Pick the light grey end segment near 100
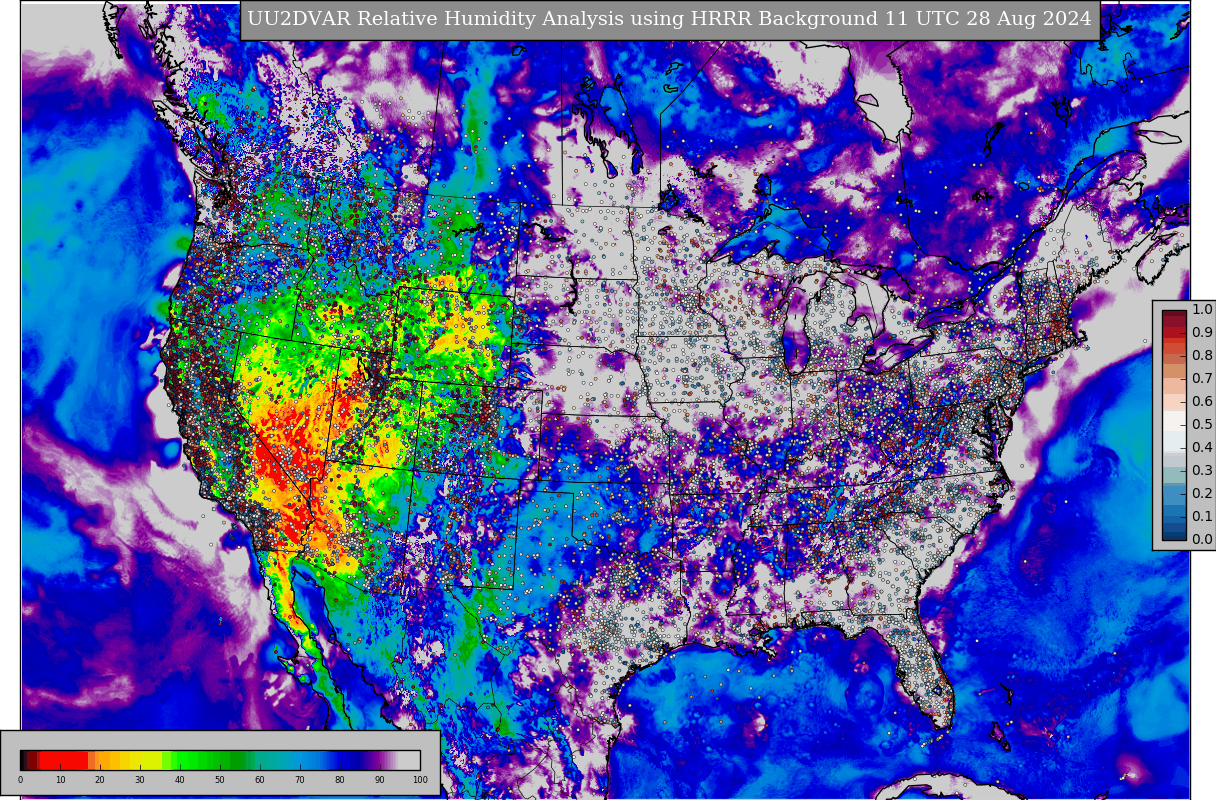This screenshot has height=800, width=1216. tap(411, 760)
